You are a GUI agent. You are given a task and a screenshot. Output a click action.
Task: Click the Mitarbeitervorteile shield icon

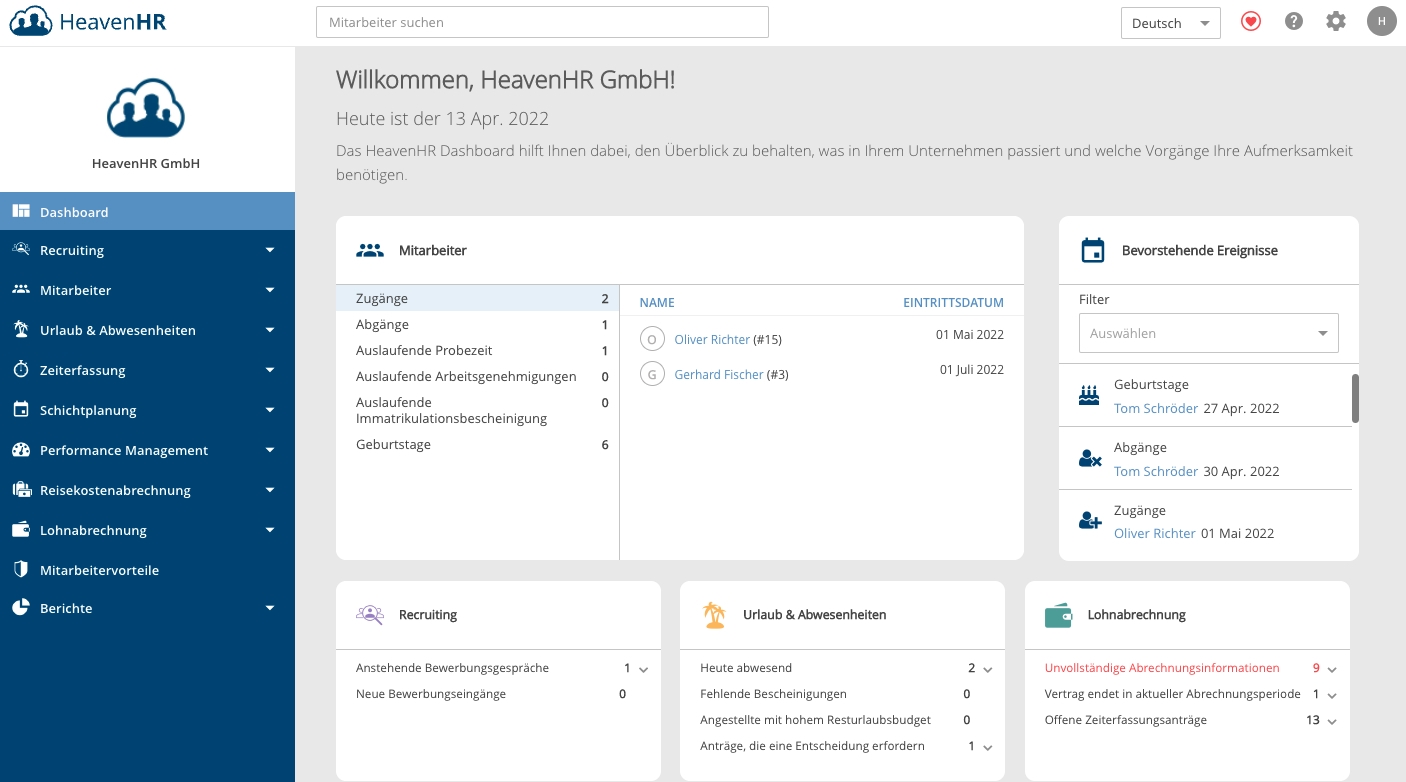21,569
